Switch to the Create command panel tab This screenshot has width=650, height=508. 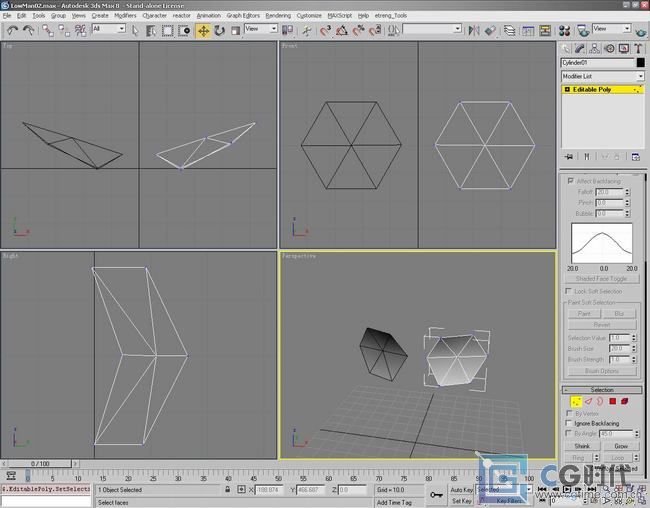click(565, 49)
